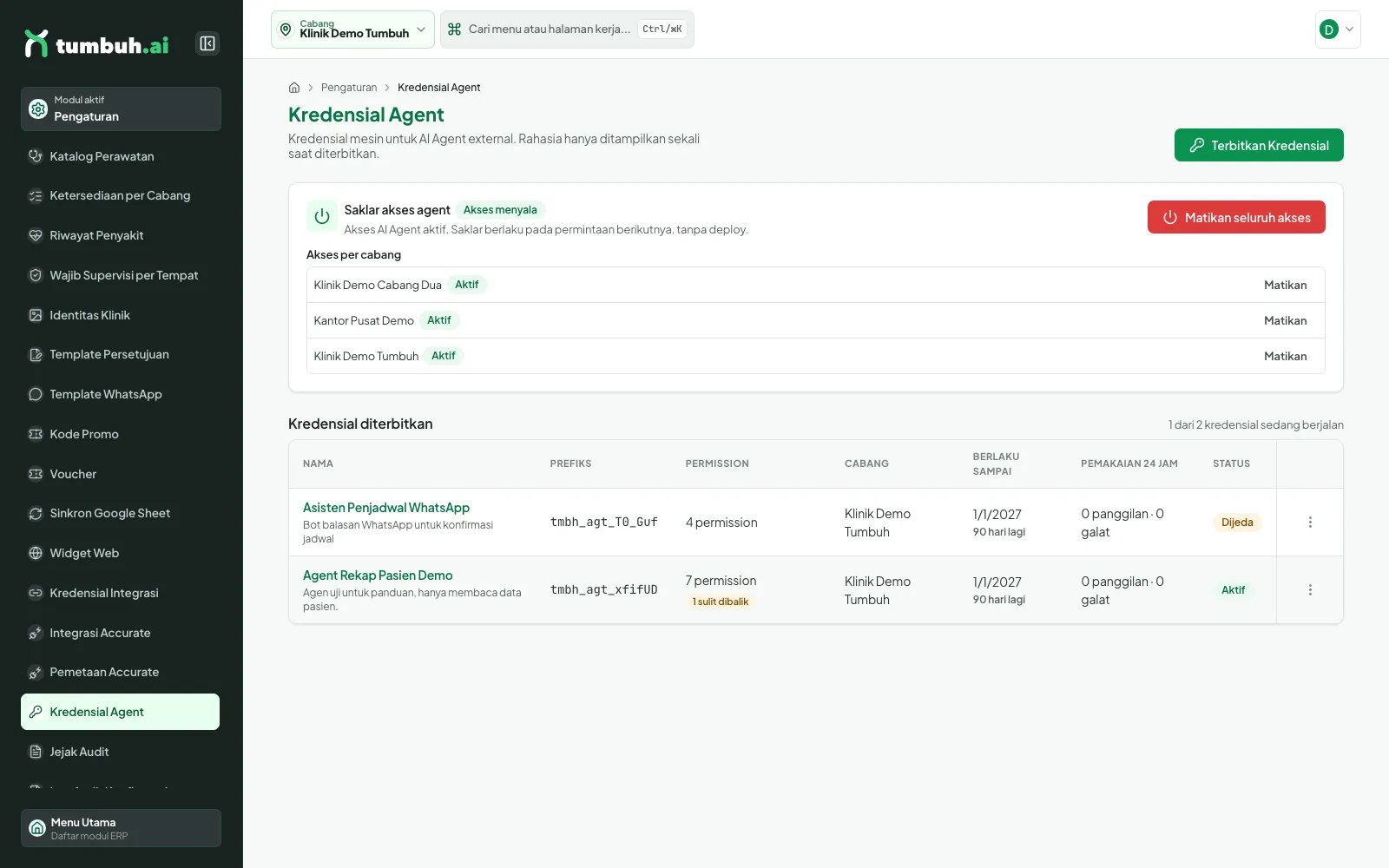This screenshot has height=868, width=1389.
Task: Collapse the sidebar with the panel icon
Action: 207,43
